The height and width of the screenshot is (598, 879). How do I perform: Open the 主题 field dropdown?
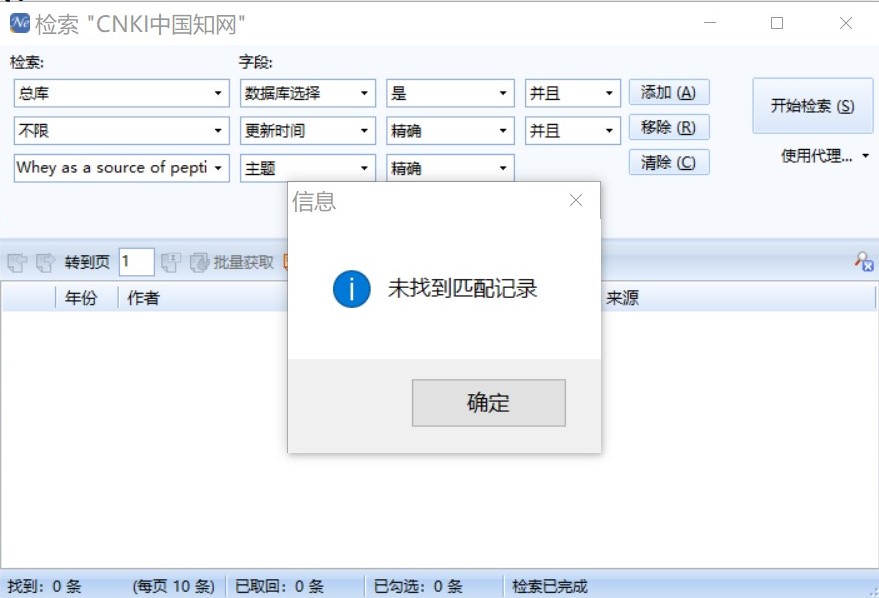click(364, 168)
